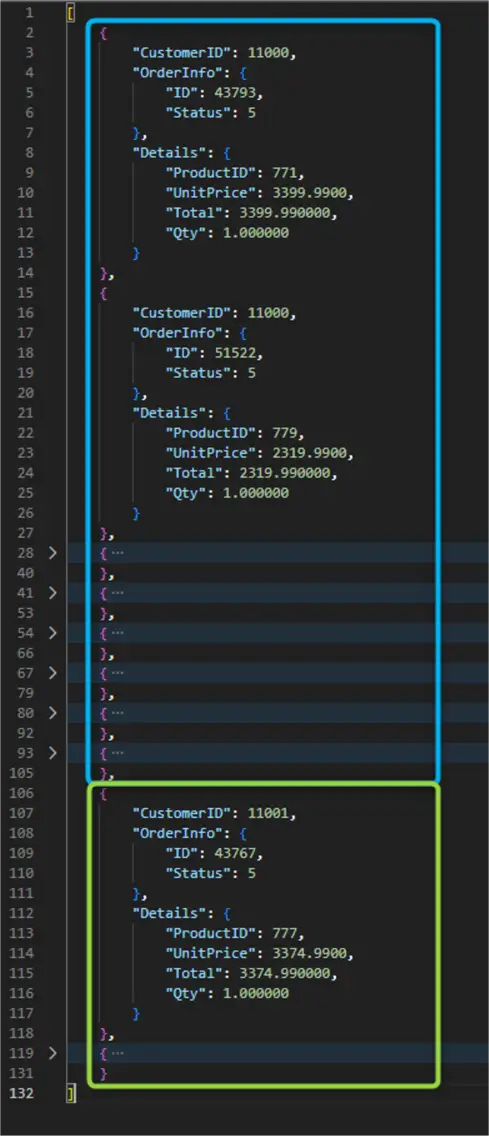Click the "OrderInfo" key on line 108
This screenshot has height=1136, width=489.
[180, 832]
